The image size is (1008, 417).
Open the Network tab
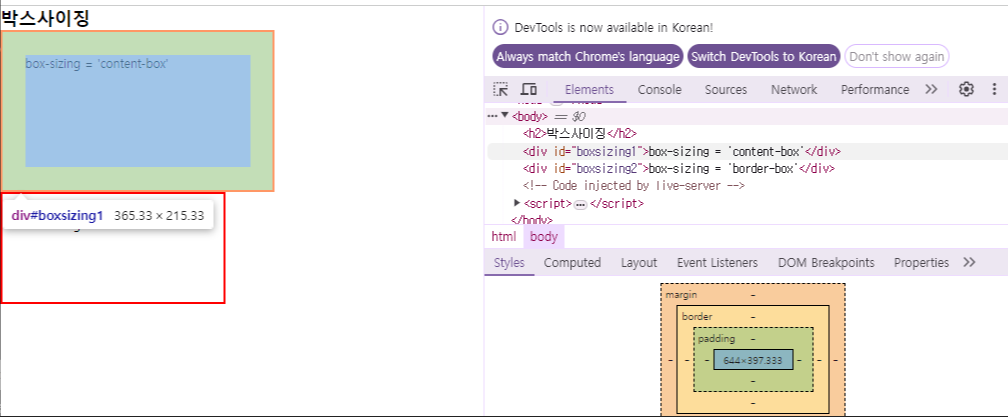click(x=794, y=89)
